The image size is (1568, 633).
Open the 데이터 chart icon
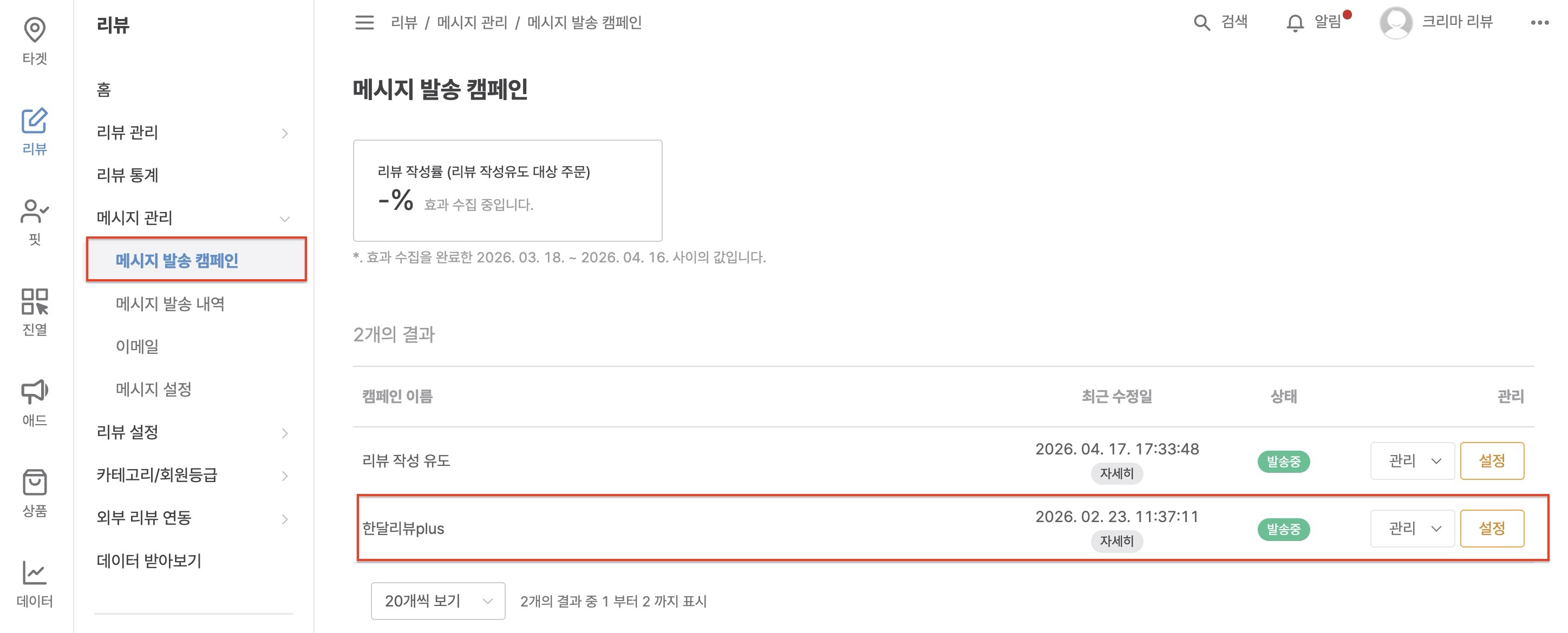[x=35, y=584]
